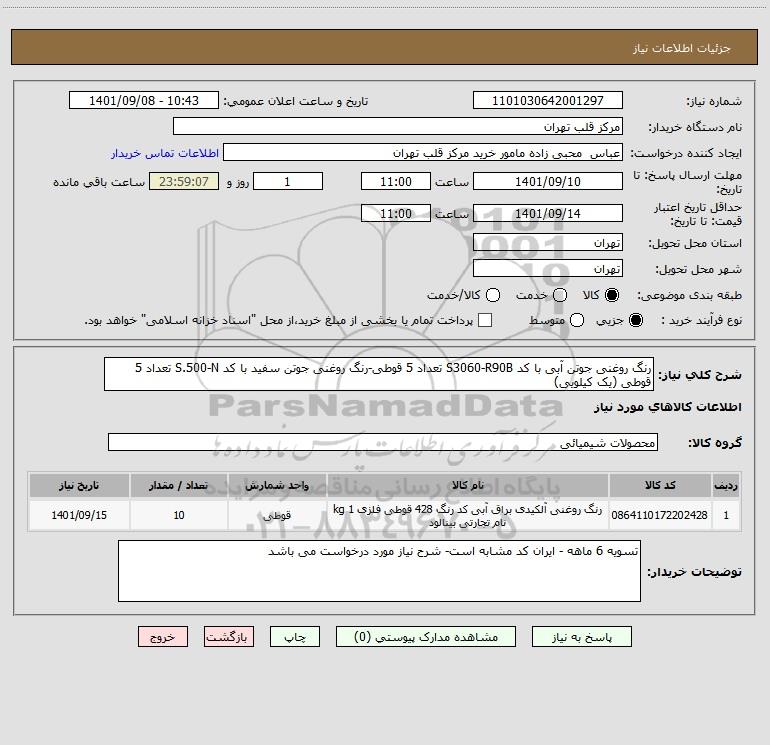Click the quantity cell showing 10
This screenshot has width=770, height=745.
[x=179, y=515]
